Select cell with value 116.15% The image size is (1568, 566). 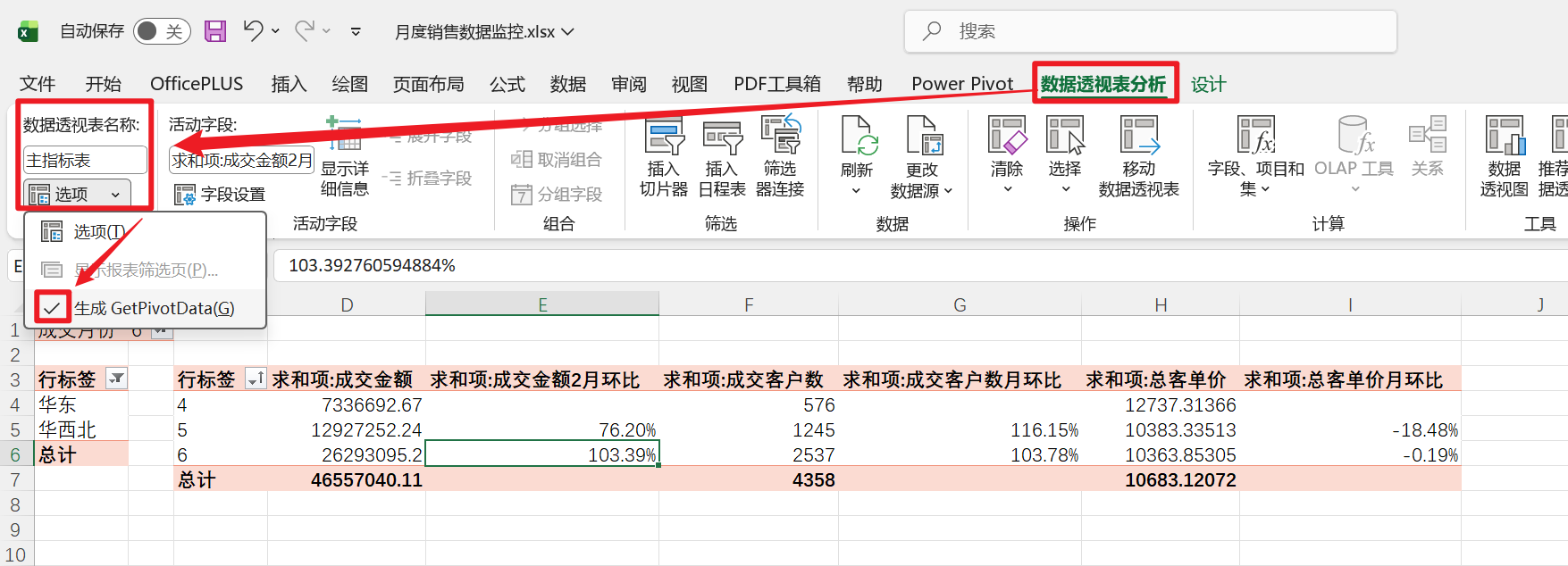[x=960, y=429]
